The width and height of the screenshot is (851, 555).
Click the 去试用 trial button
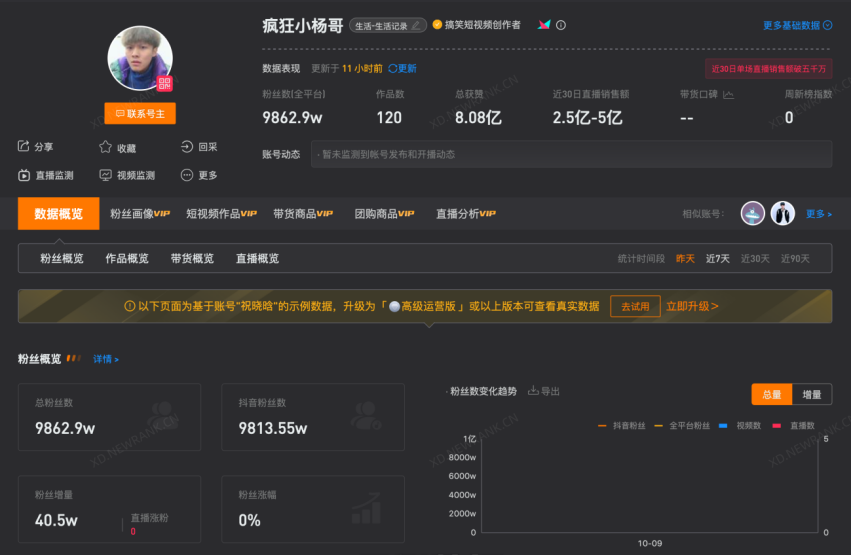click(635, 306)
